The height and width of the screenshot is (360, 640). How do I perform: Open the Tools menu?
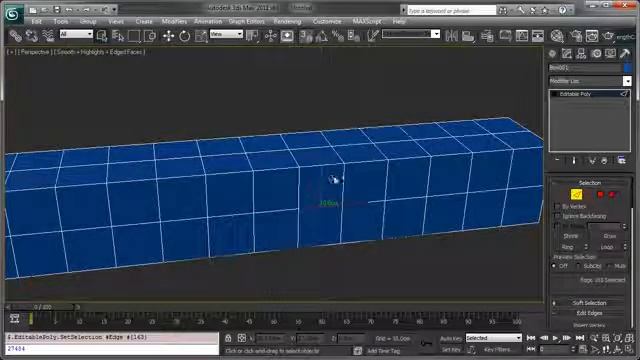click(x=60, y=21)
